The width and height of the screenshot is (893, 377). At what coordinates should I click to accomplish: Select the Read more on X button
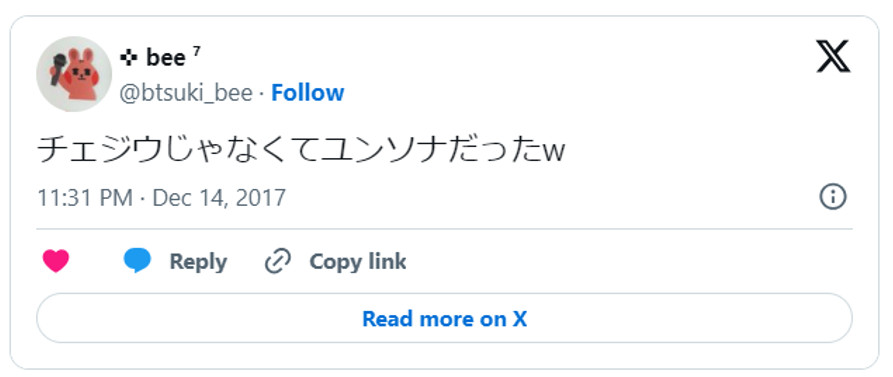click(444, 318)
